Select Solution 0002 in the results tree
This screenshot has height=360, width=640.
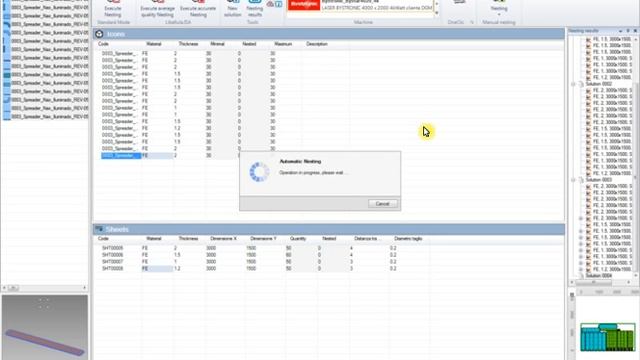[x=599, y=84]
